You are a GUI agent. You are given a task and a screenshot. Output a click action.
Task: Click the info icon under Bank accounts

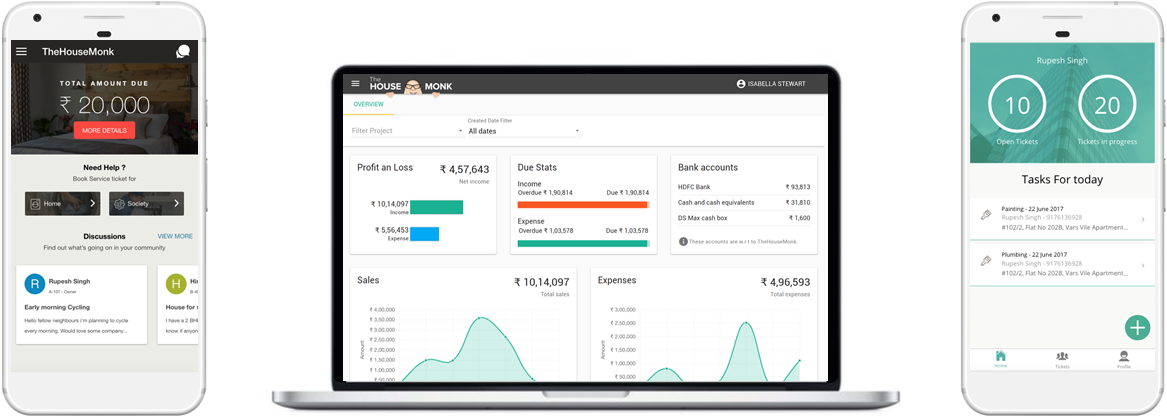coord(683,241)
